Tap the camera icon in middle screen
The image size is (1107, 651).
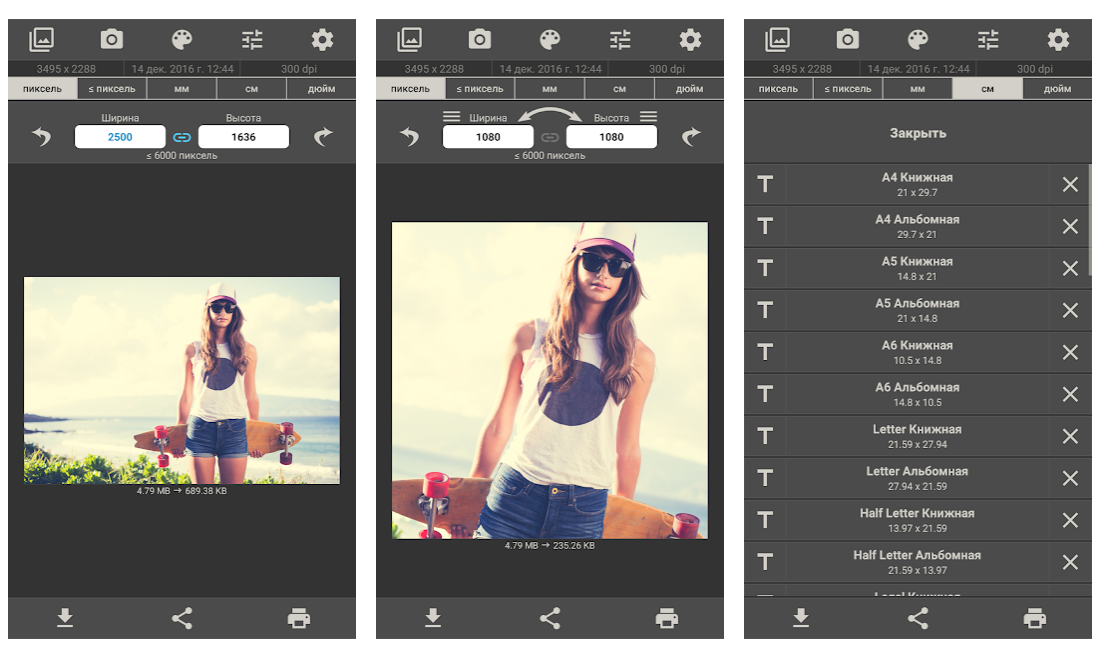479,39
